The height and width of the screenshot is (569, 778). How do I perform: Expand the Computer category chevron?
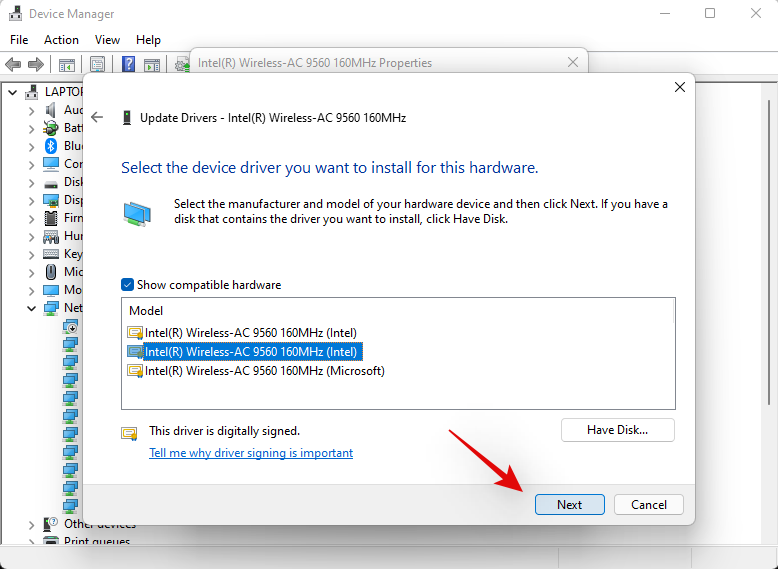click(31, 164)
